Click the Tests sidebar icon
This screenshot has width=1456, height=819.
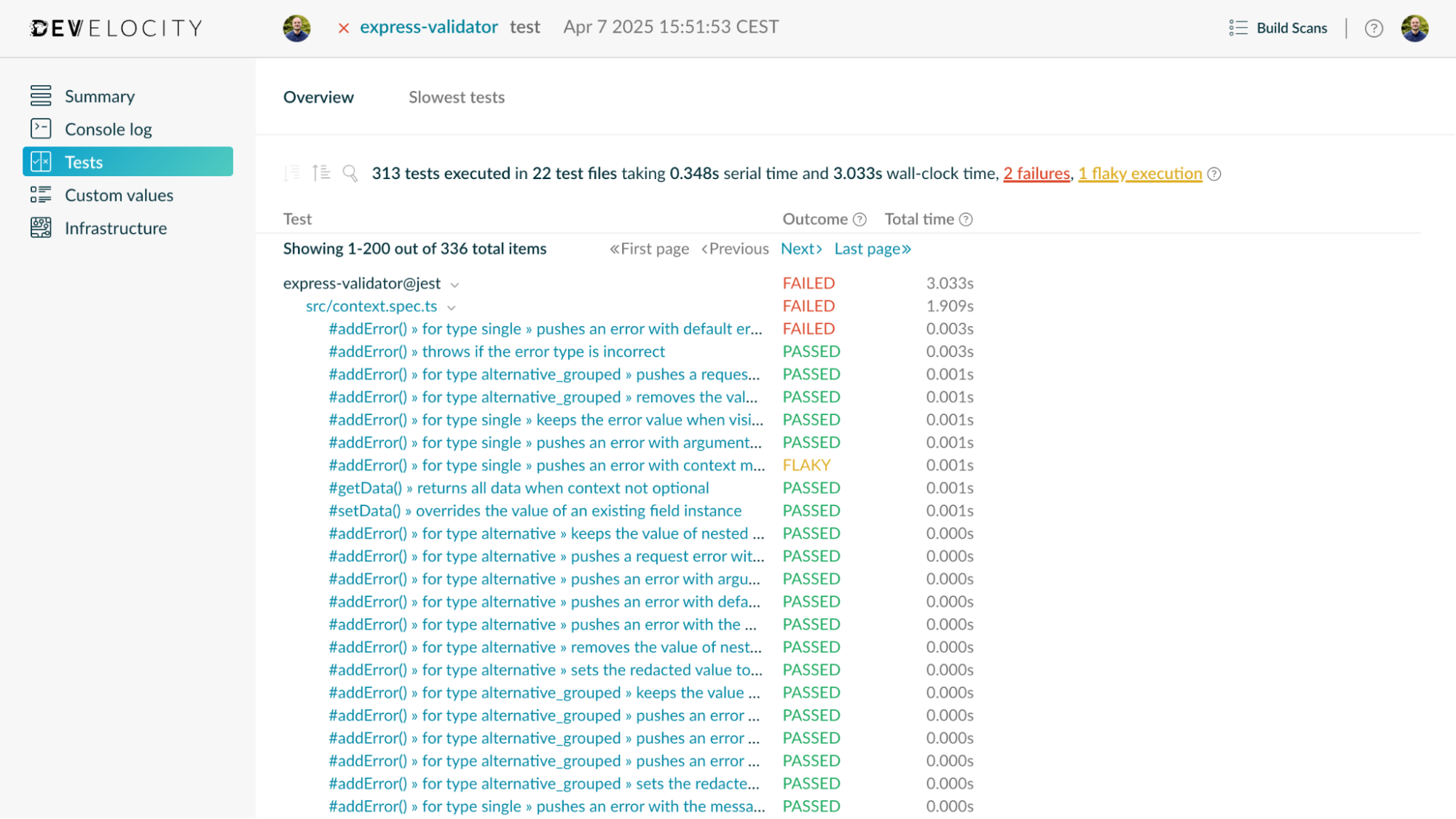tap(41, 162)
